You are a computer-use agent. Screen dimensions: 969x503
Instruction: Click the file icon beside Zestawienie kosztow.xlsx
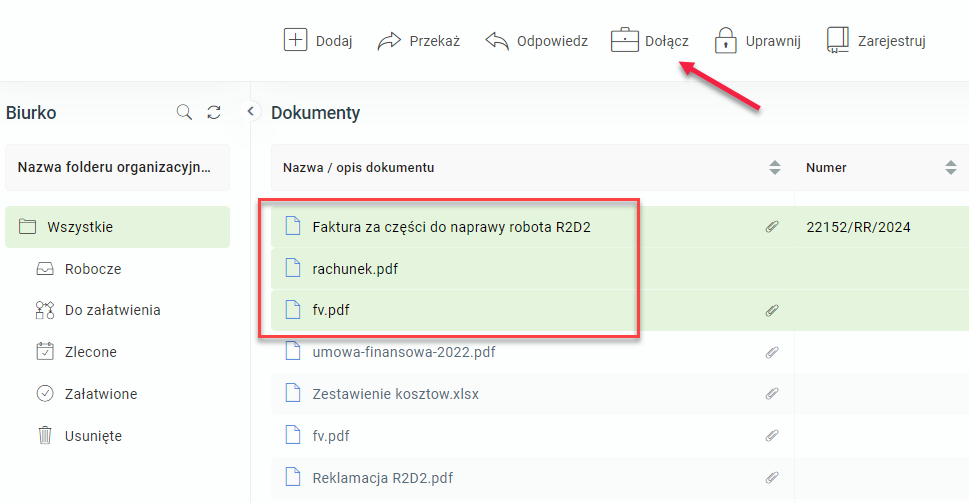tap(292, 393)
